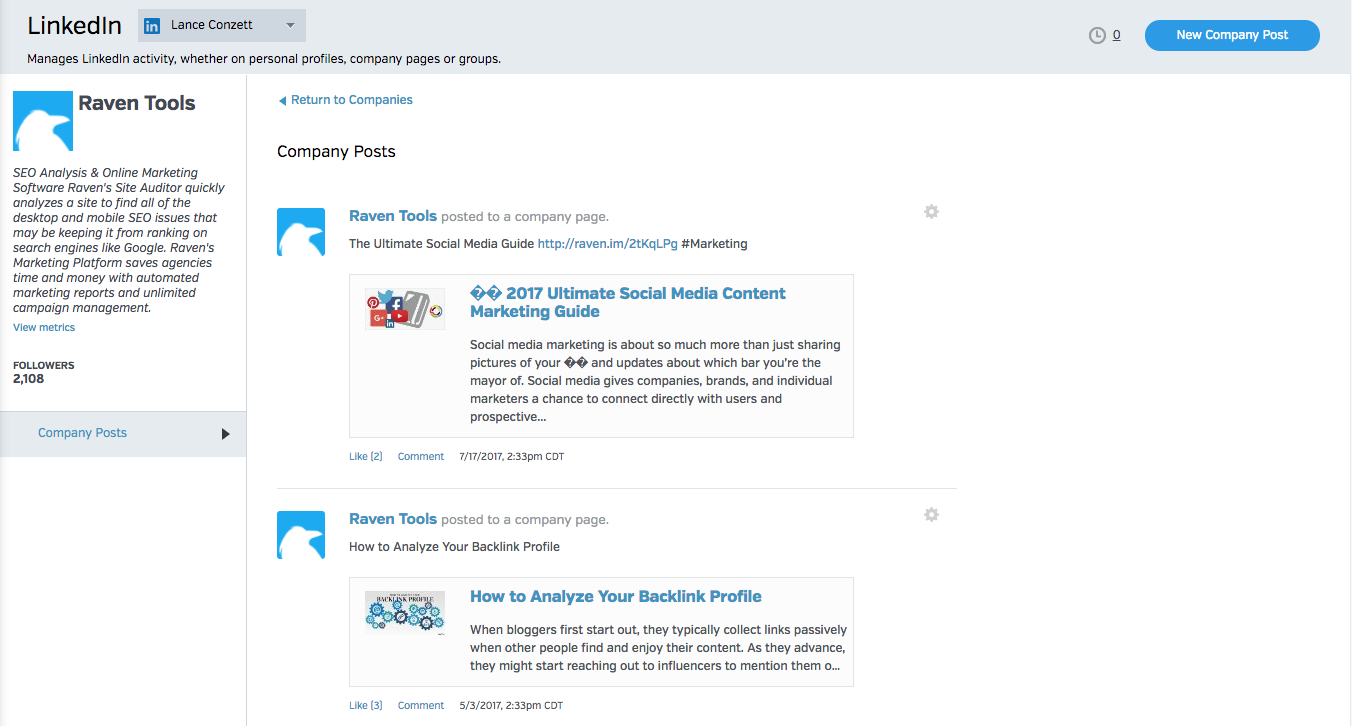Like the How to Analyze Backlink Profile post
The width and height of the screenshot is (1352, 726).
365,706
